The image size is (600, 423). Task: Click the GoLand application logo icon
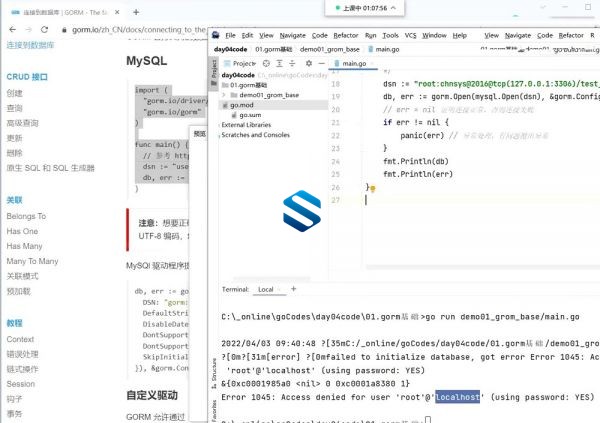(x=216, y=35)
